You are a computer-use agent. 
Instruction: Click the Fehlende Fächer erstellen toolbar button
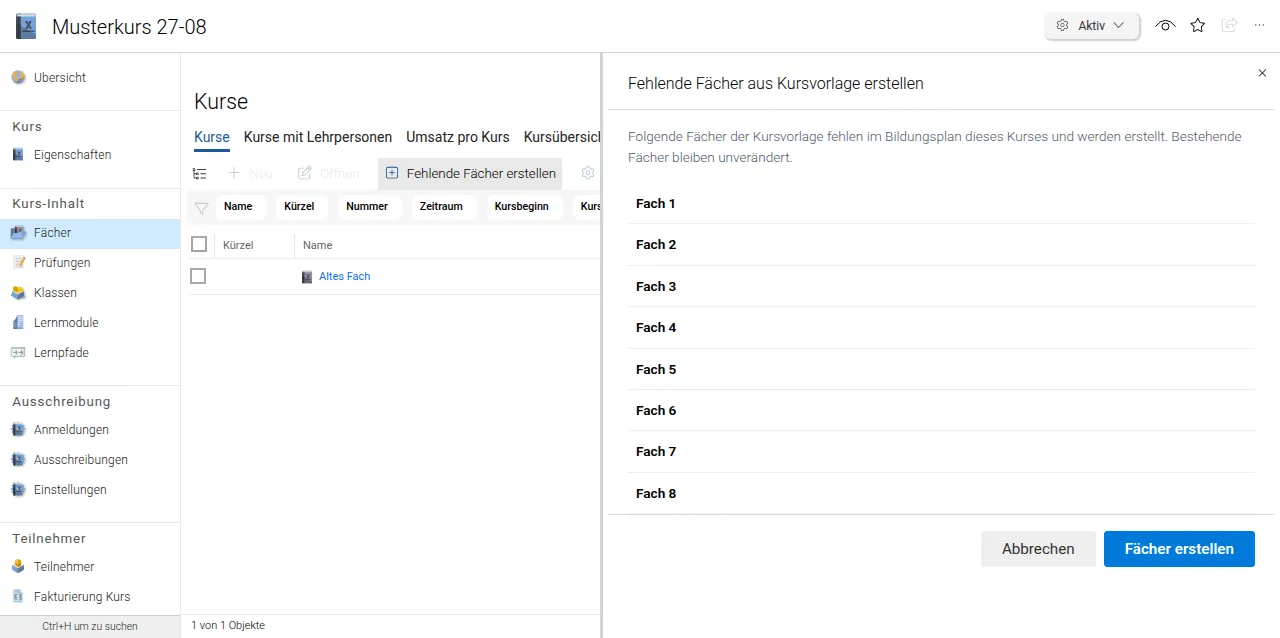click(470, 173)
